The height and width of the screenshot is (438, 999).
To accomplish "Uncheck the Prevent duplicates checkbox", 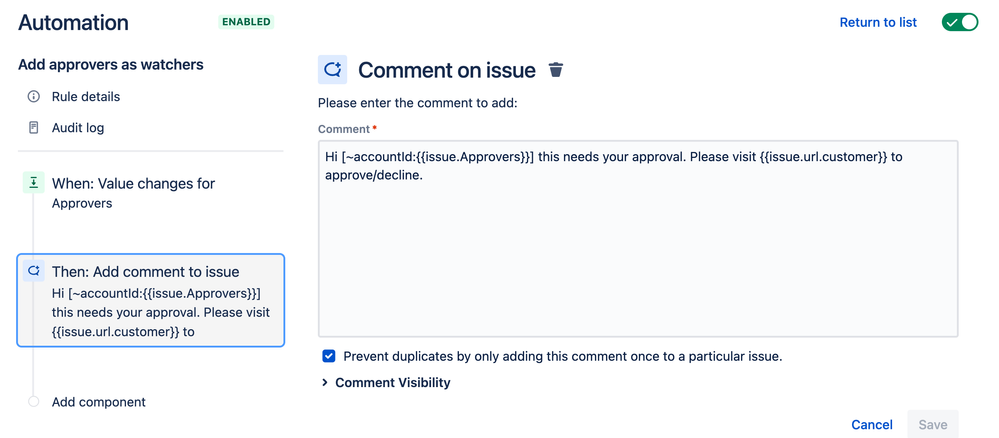I will click(329, 356).
